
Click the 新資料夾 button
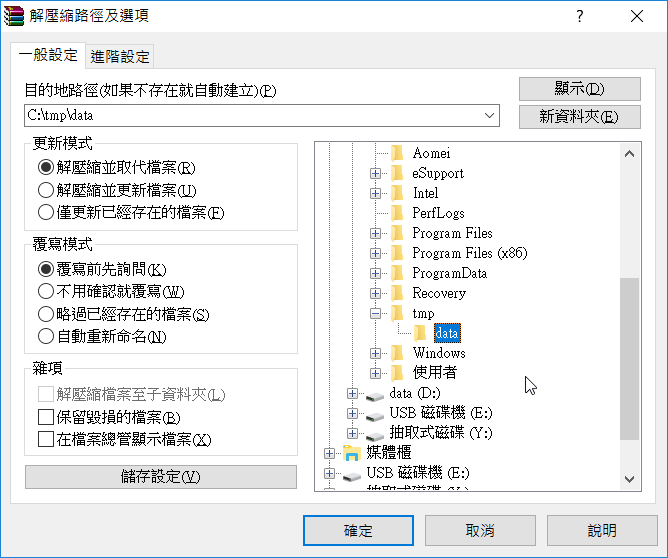(579, 116)
